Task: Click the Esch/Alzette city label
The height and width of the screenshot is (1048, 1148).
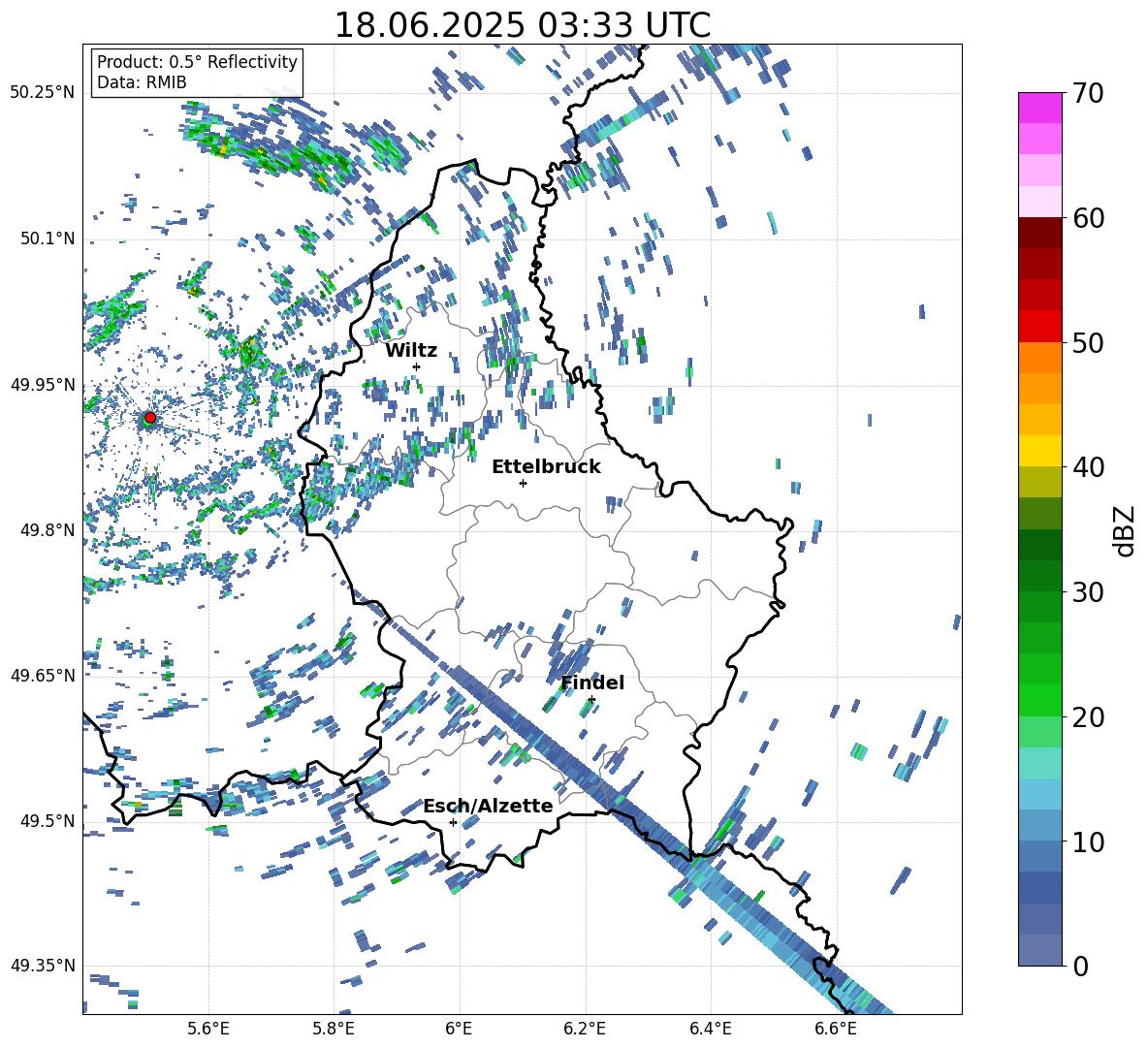Action: [x=489, y=806]
